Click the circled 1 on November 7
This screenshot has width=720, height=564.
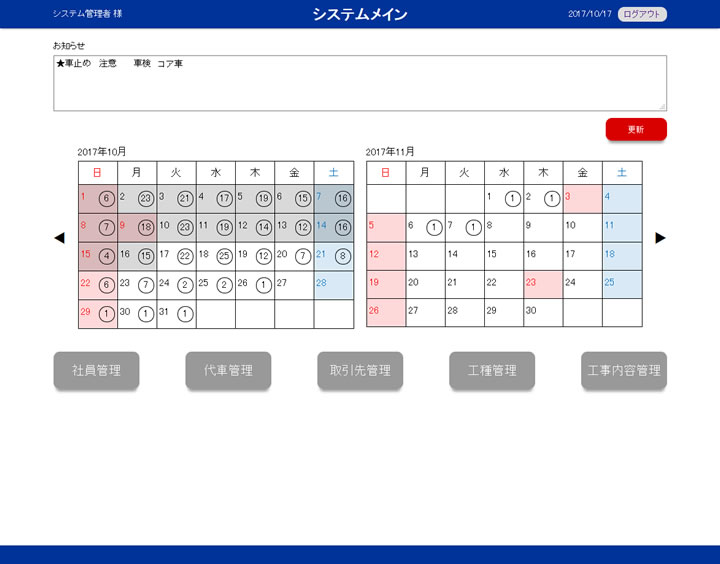(x=473, y=228)
